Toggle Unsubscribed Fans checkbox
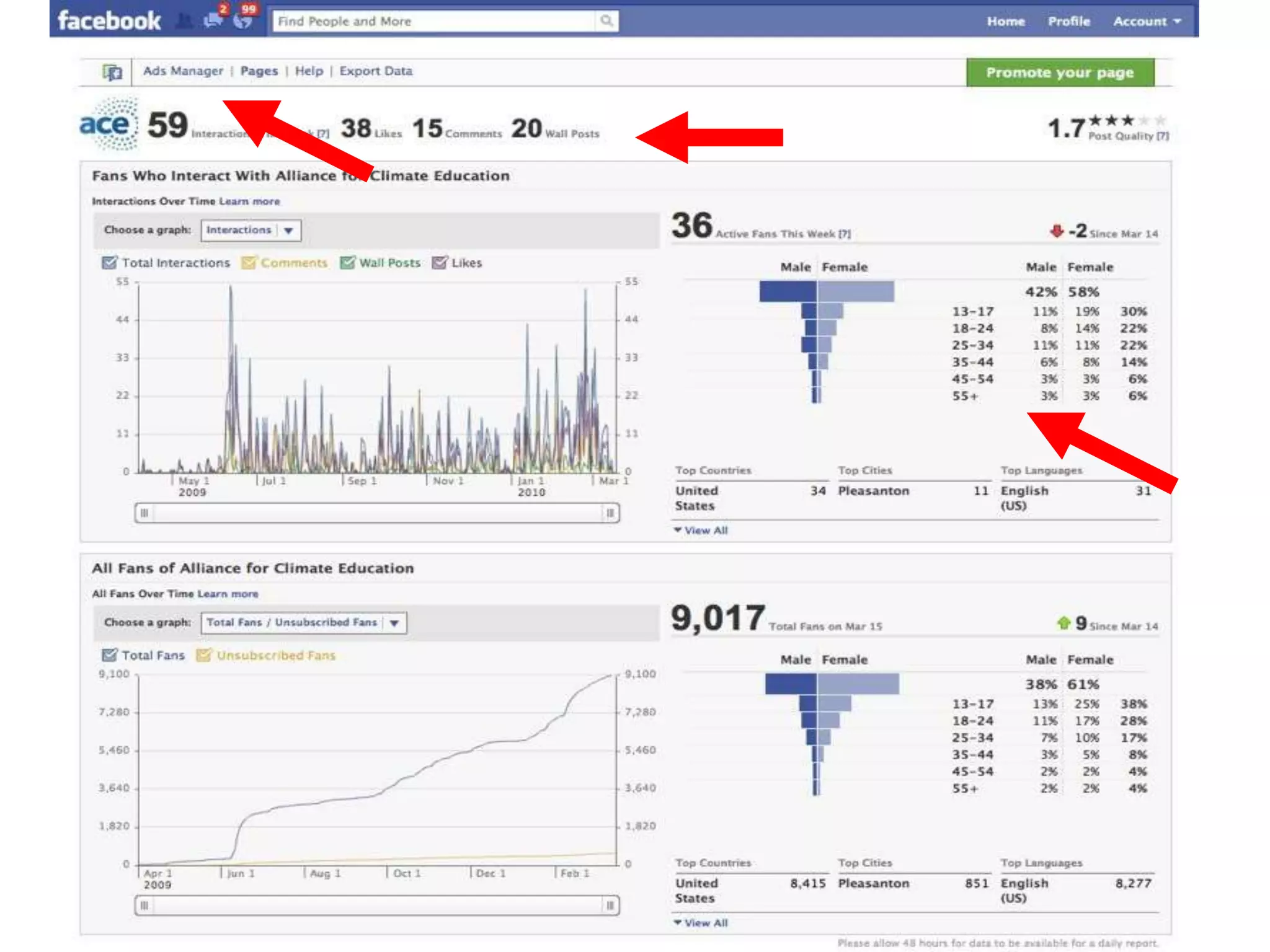1270x952 pixels. tap(203, 655)
